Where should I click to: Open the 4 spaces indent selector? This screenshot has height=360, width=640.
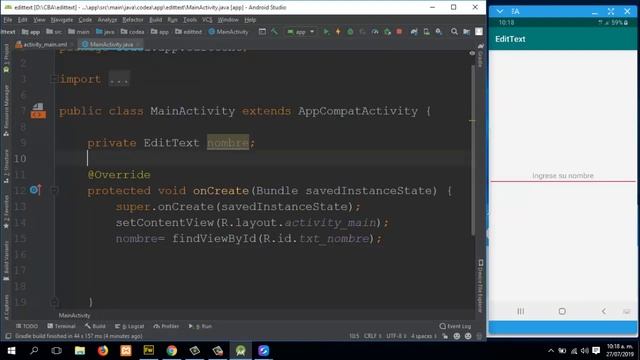[x=423, y=336]
